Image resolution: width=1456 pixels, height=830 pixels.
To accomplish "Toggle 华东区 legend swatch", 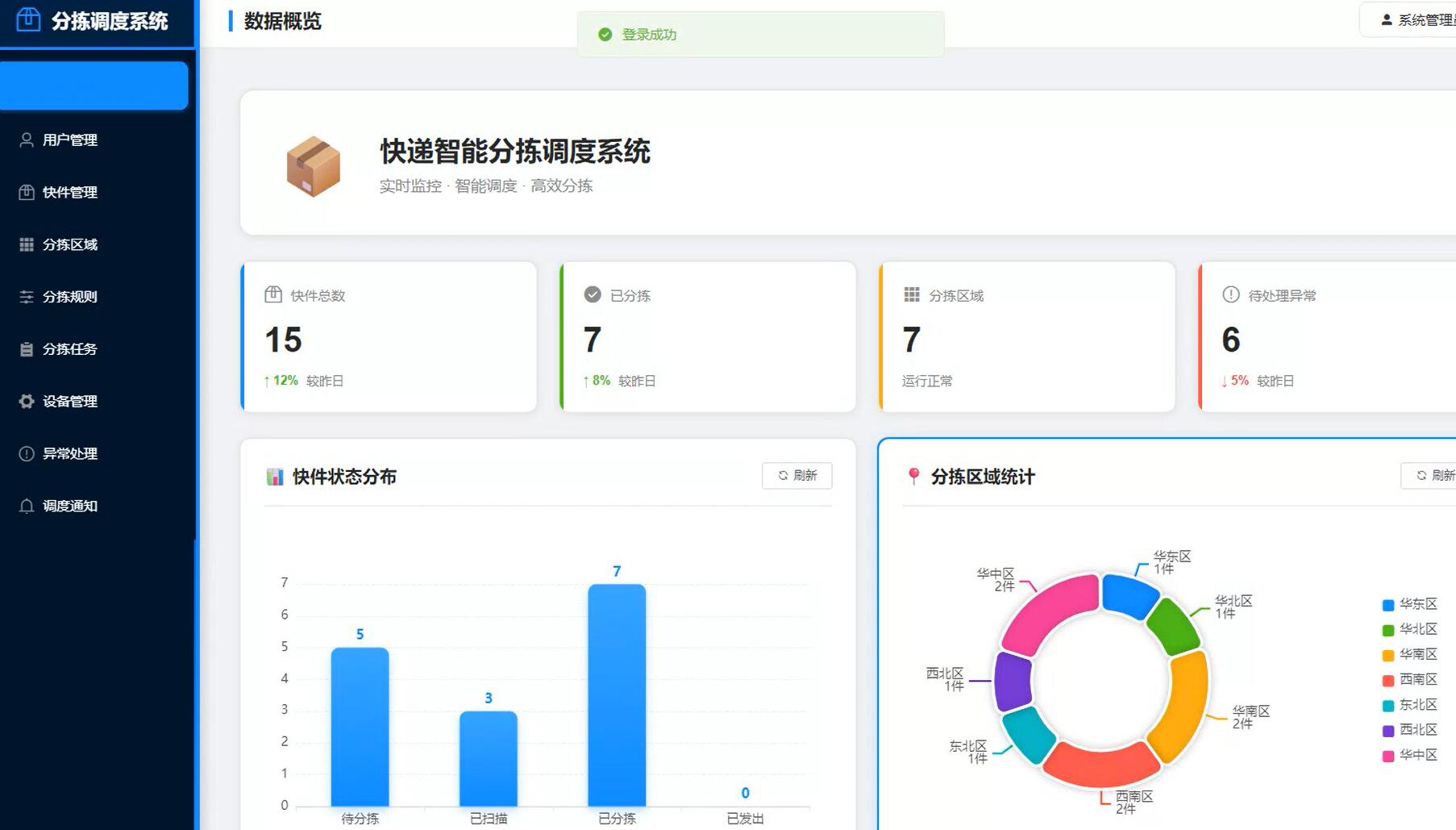I will pyautogui.click(x=1388, y=605).
